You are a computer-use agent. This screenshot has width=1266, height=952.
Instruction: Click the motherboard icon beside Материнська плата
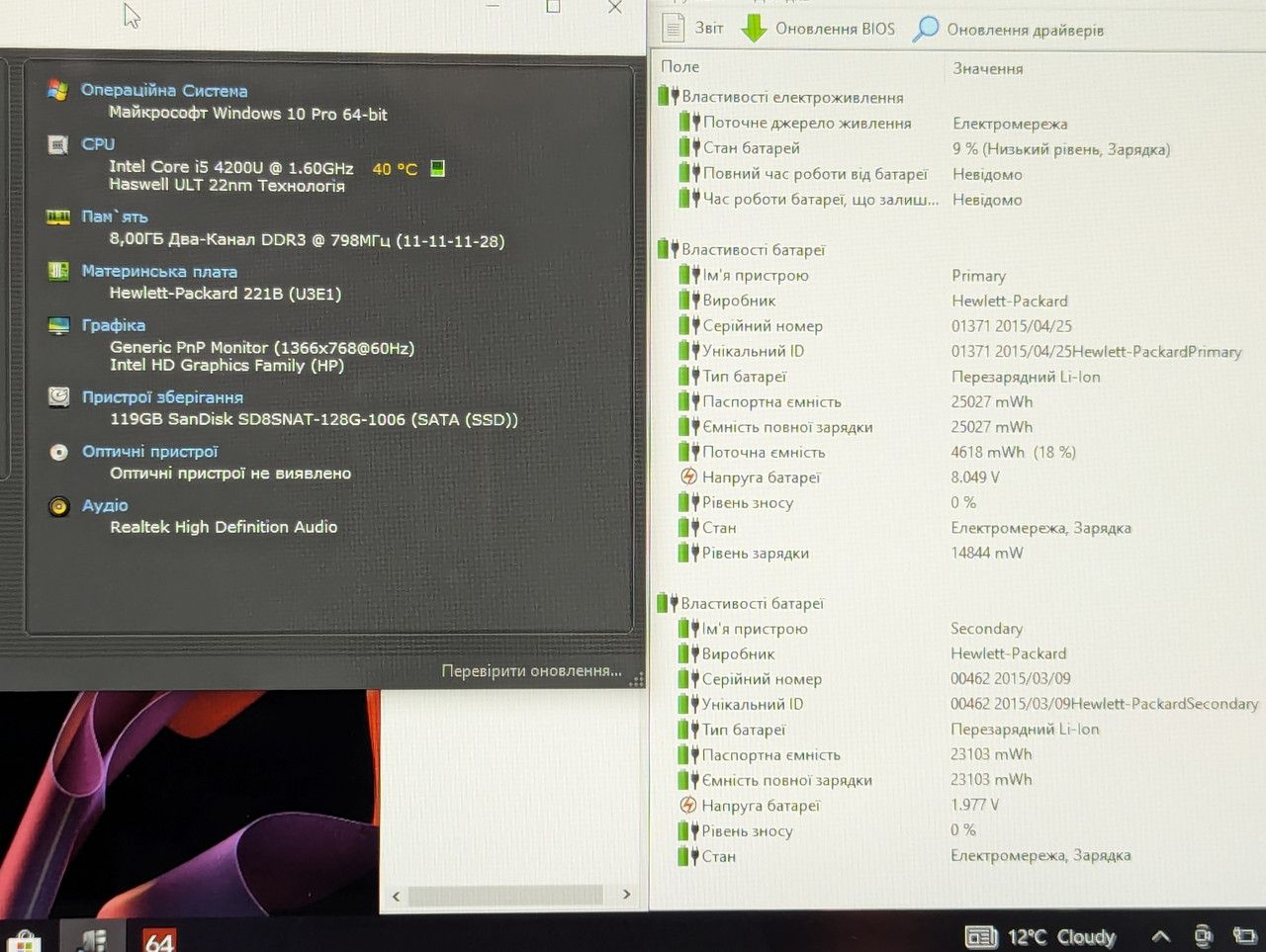pyautogui.click(x=58, y=271)
